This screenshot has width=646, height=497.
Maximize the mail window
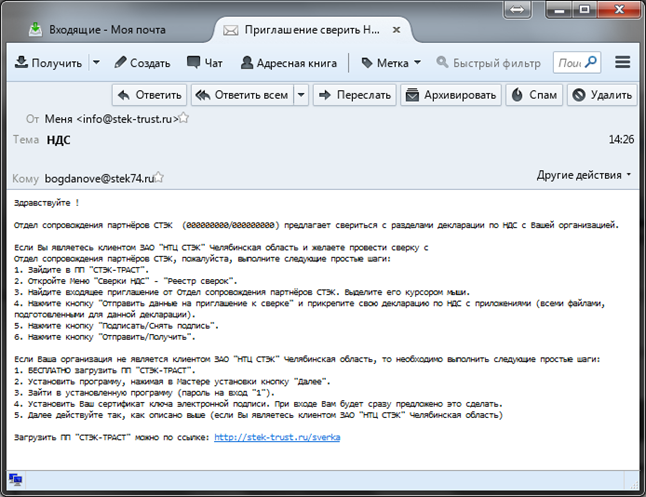[585, 9]
